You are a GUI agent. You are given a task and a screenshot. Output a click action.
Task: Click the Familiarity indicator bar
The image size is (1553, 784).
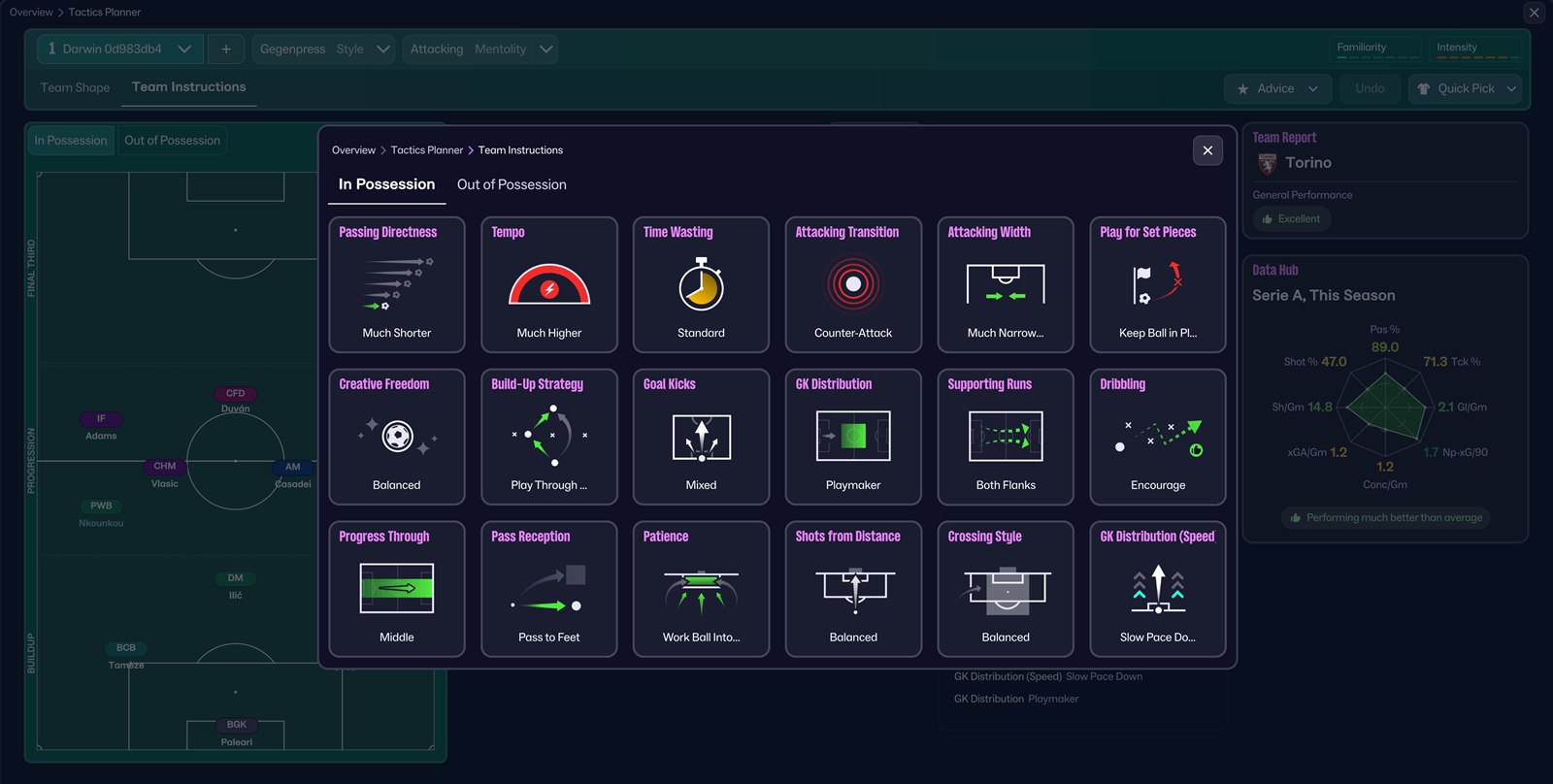(1377, 49)
